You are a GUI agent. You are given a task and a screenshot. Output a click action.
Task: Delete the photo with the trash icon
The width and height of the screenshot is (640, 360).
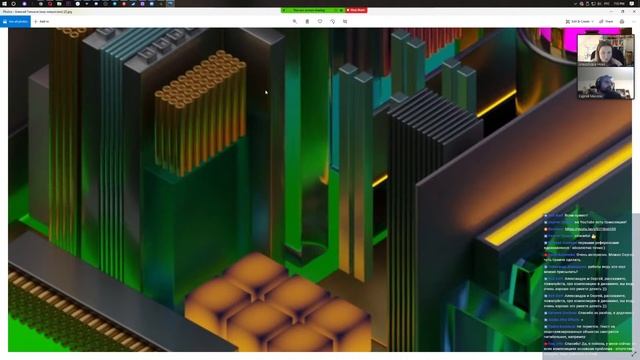click(x=307, y=22)
